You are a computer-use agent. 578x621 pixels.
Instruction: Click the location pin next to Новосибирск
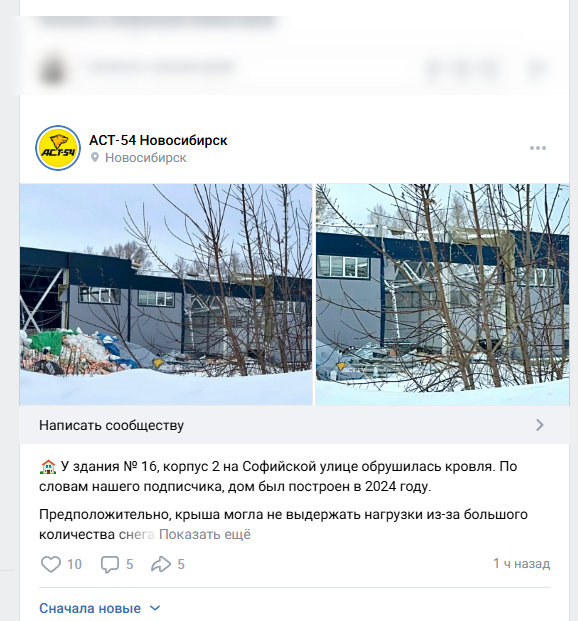click(x=95, y=158)
